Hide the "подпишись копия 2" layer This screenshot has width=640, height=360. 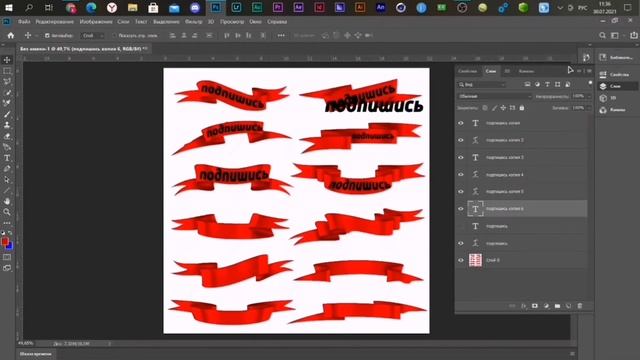tap(461, 140)
